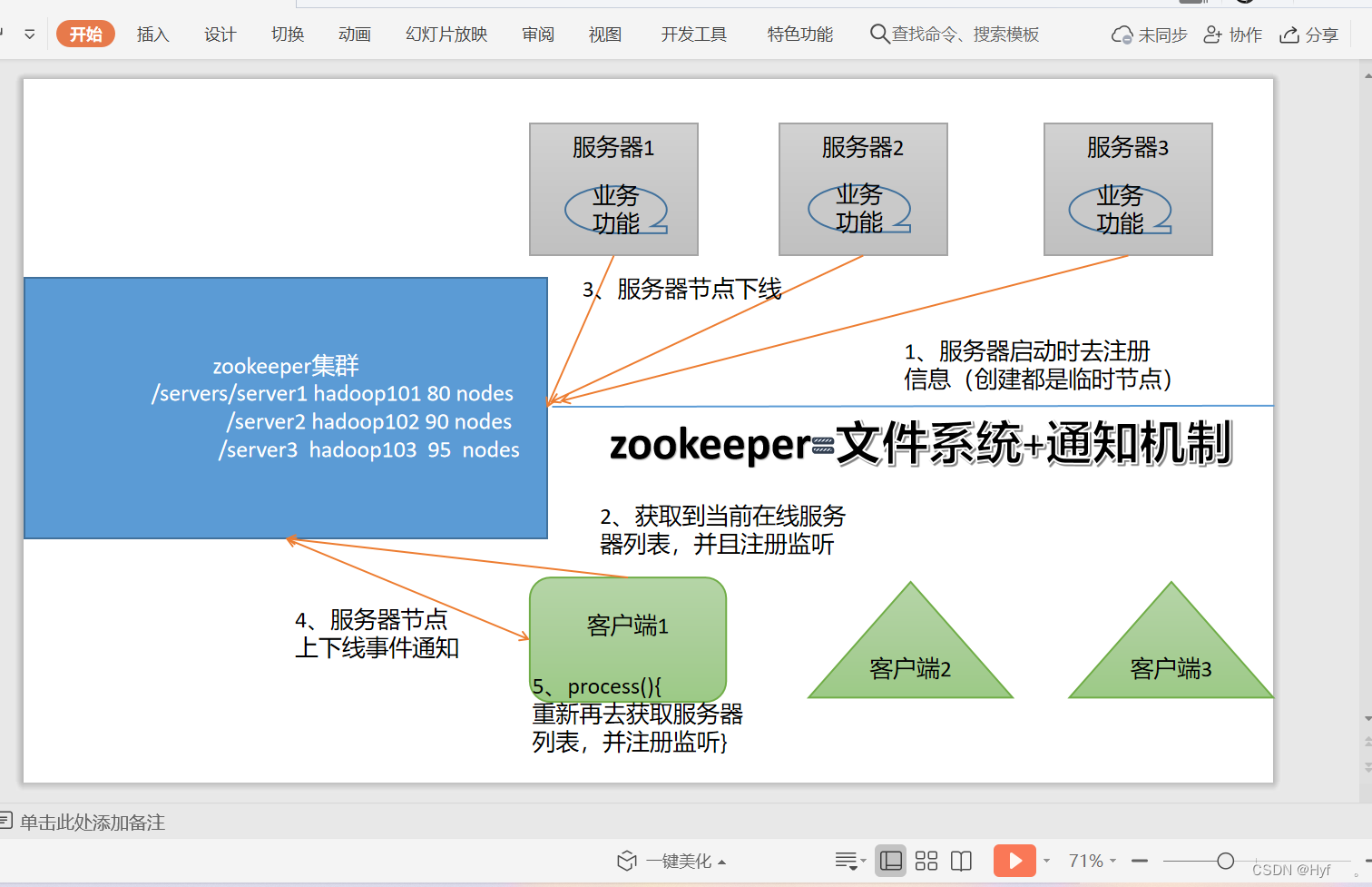1372x887 pixels.
Task: Select the normal view icon
Action: pyautogui.click(x=890, y=860)
